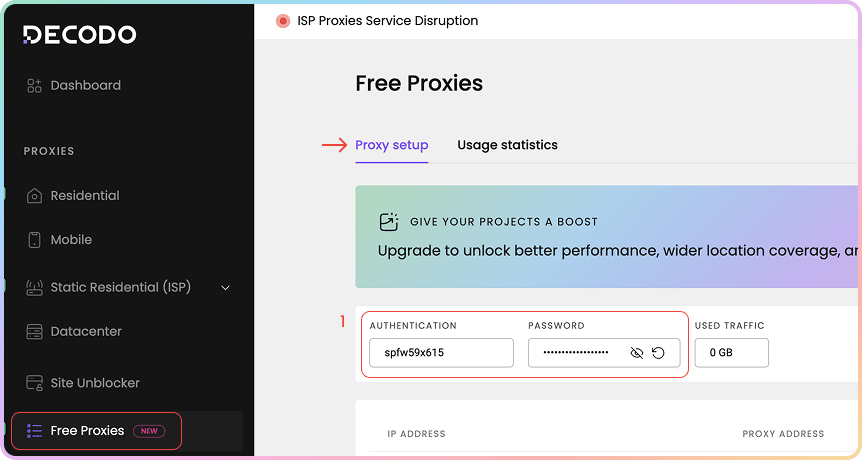The width and height of the screenshot is (862, 460).
Task: Click the Datacenter server icon
Action: coord(34,332)
